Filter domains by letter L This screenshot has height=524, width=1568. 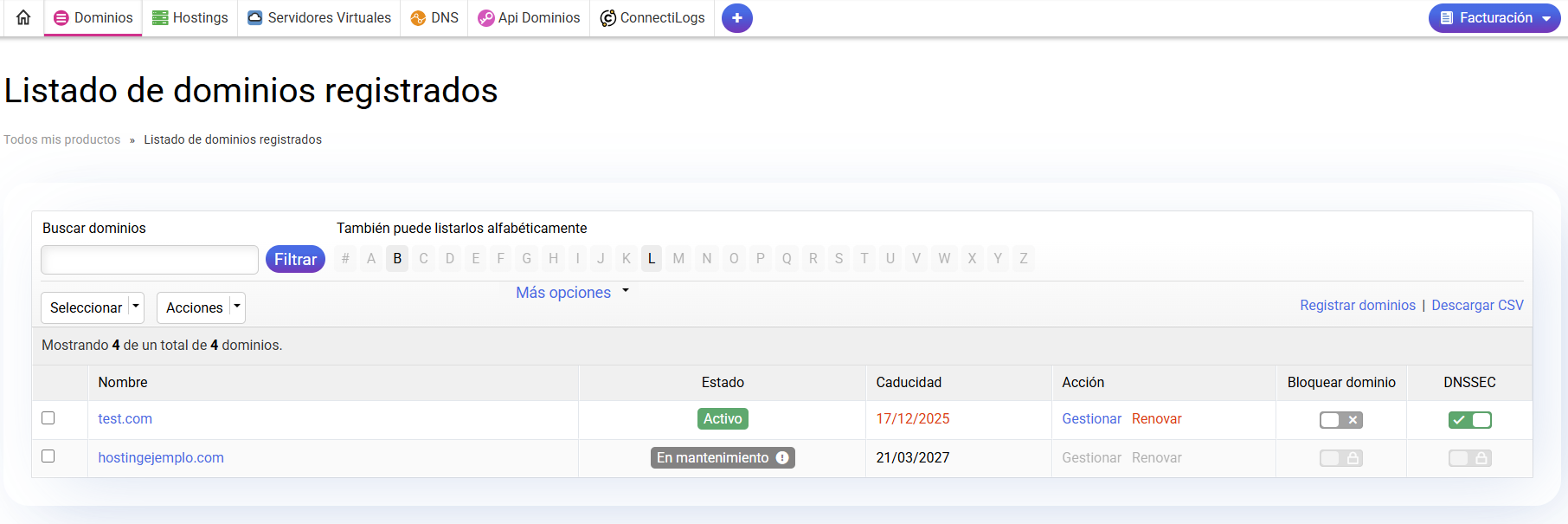click(652, 258)
